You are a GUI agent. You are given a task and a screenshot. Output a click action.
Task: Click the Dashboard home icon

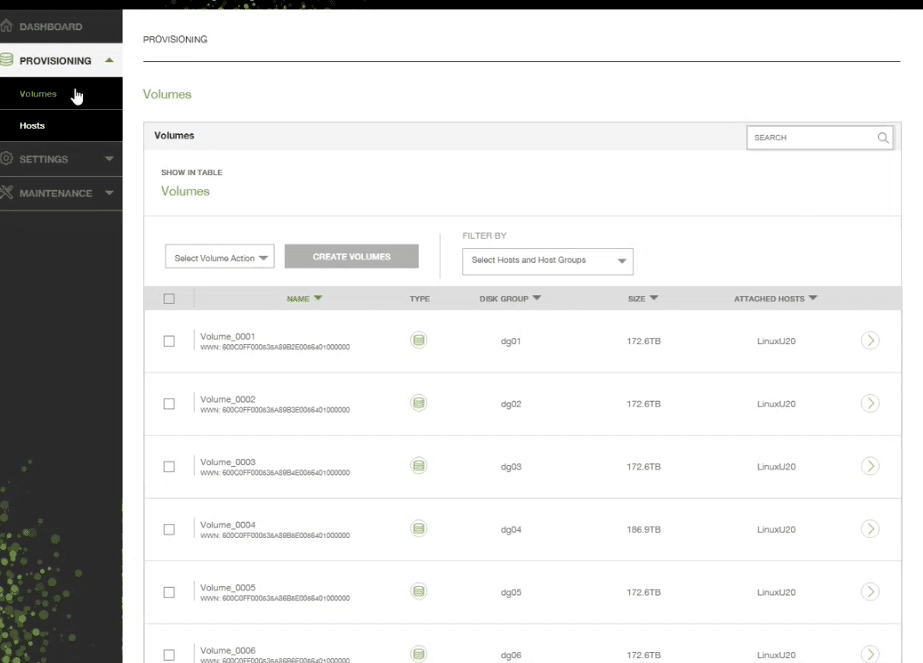[x=6, y=26]
